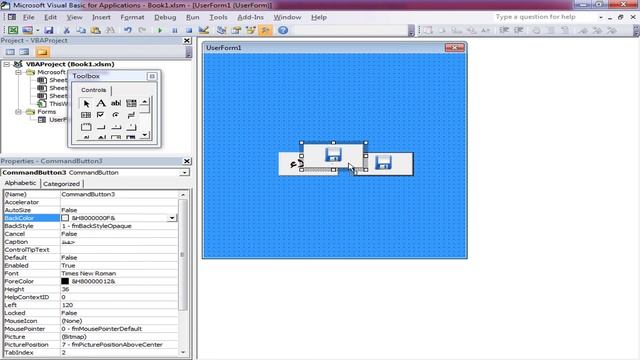The height and width of the screenshot is (360, 640).
Task: Select the Frame tool in Toolbox
Action: (86, 127)
